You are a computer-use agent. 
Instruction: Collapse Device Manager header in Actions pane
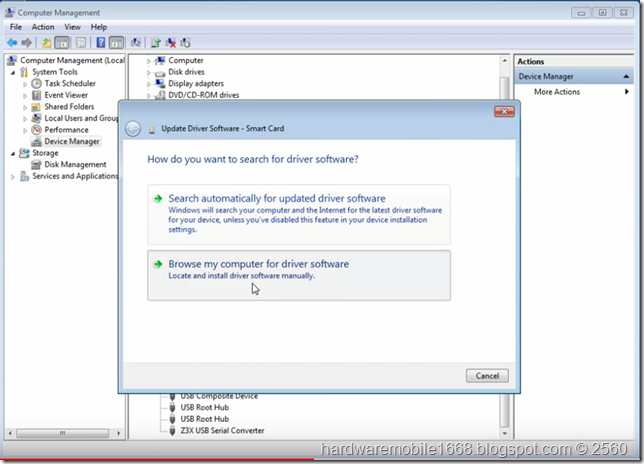[626, 76]
